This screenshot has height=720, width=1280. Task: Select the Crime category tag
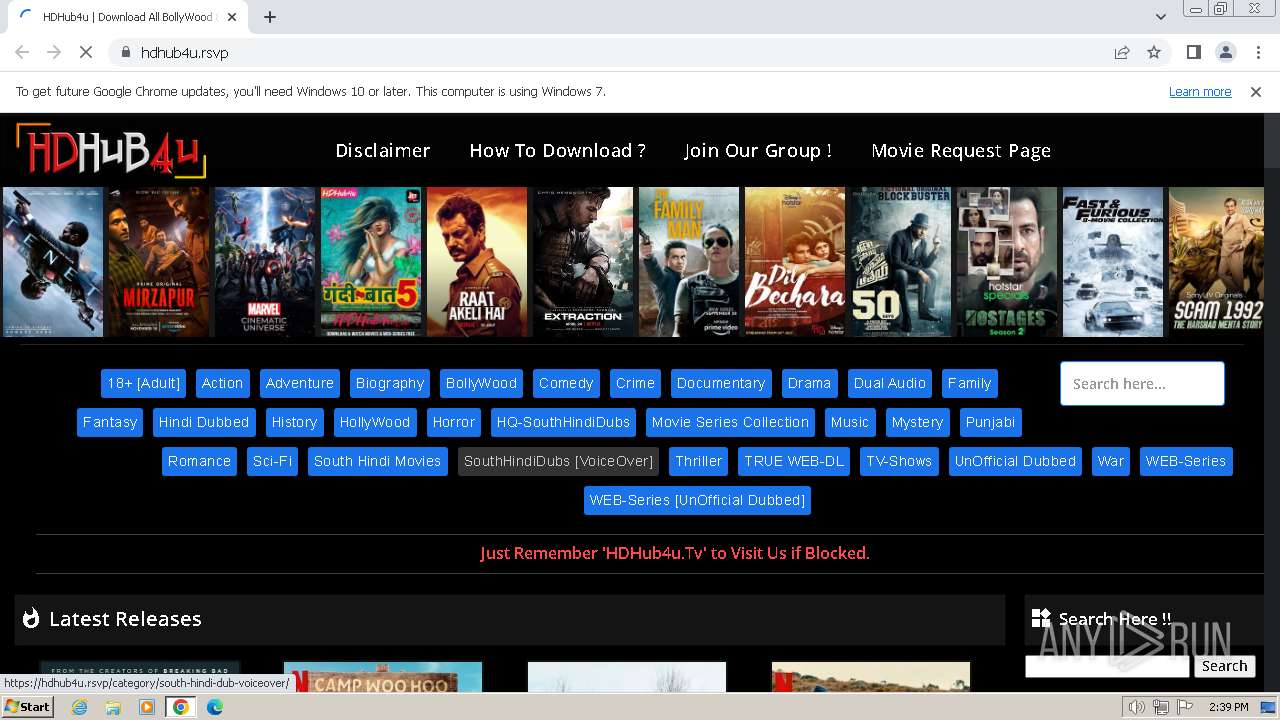click(635, 383)
